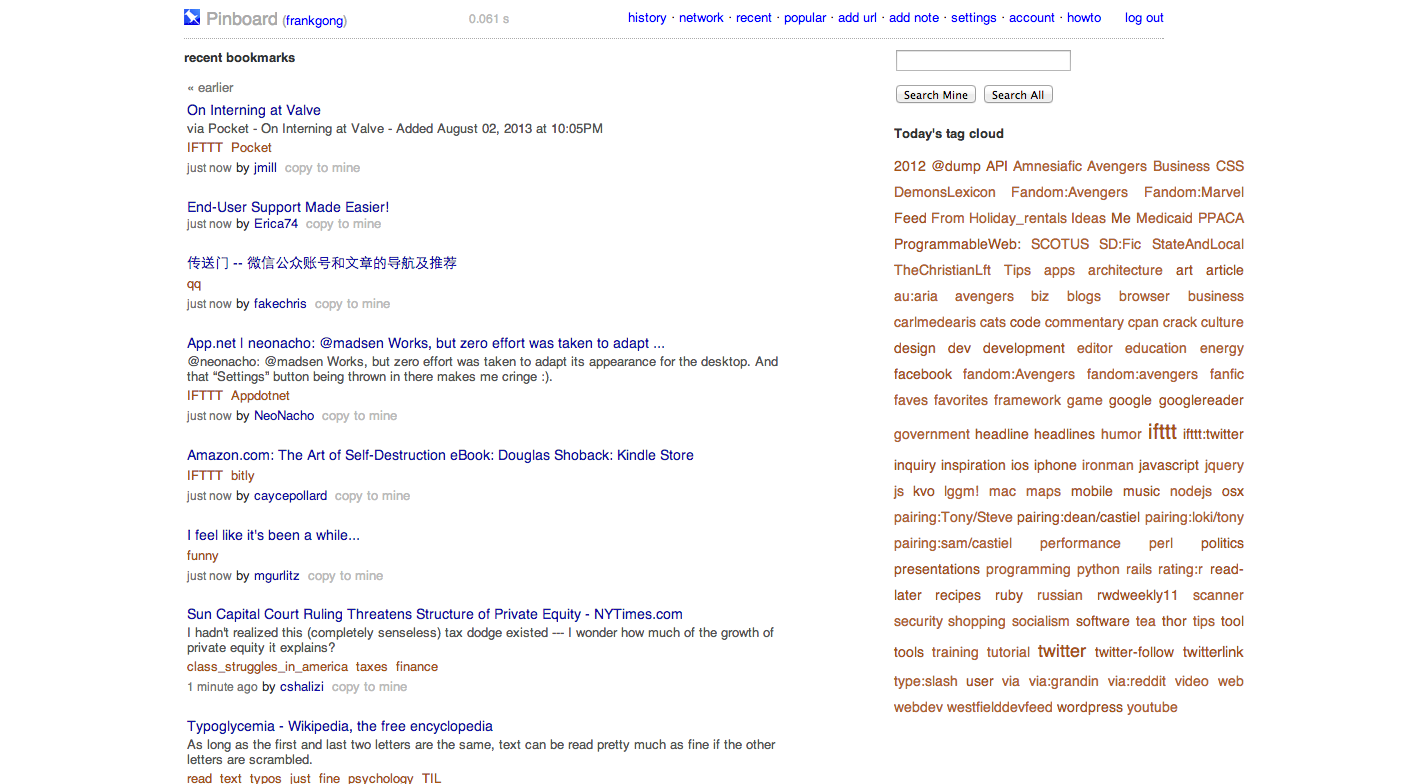
Task: Click add url in top navigation
Action: pyautogui.click(x=857, y=18)
